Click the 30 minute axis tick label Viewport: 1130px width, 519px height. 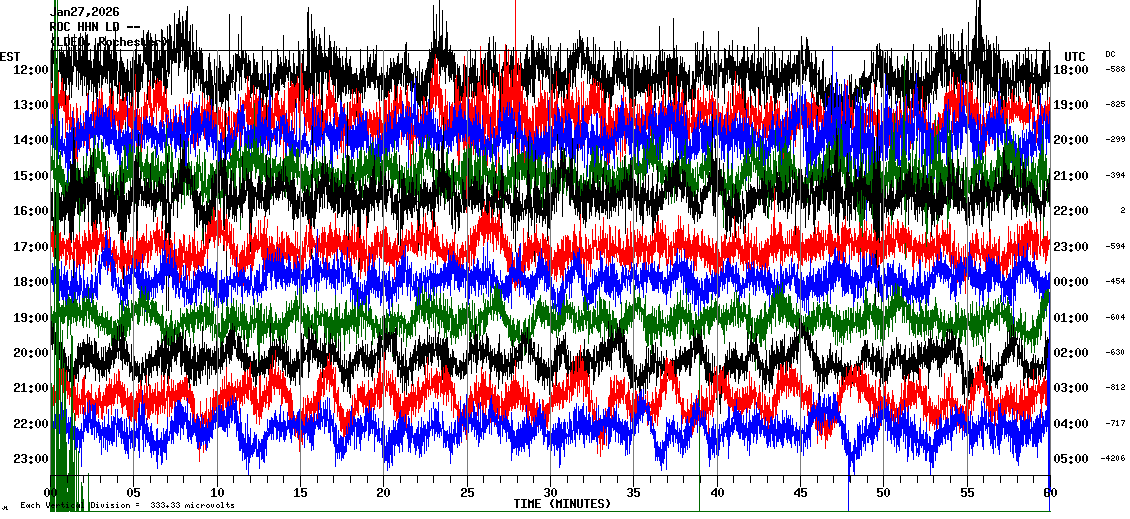click(550, 493)
